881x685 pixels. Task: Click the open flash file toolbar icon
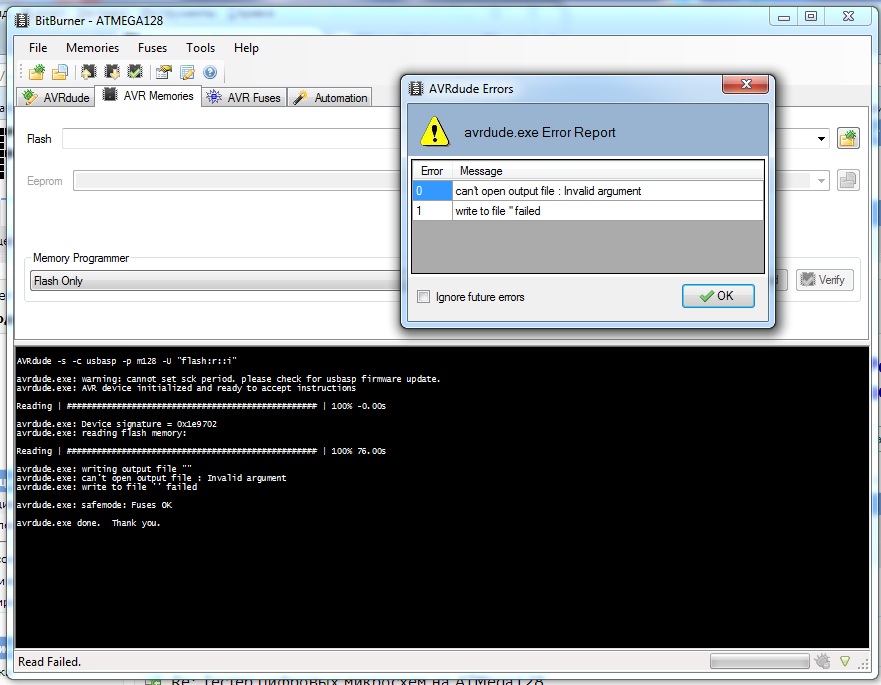click(37, 72)
